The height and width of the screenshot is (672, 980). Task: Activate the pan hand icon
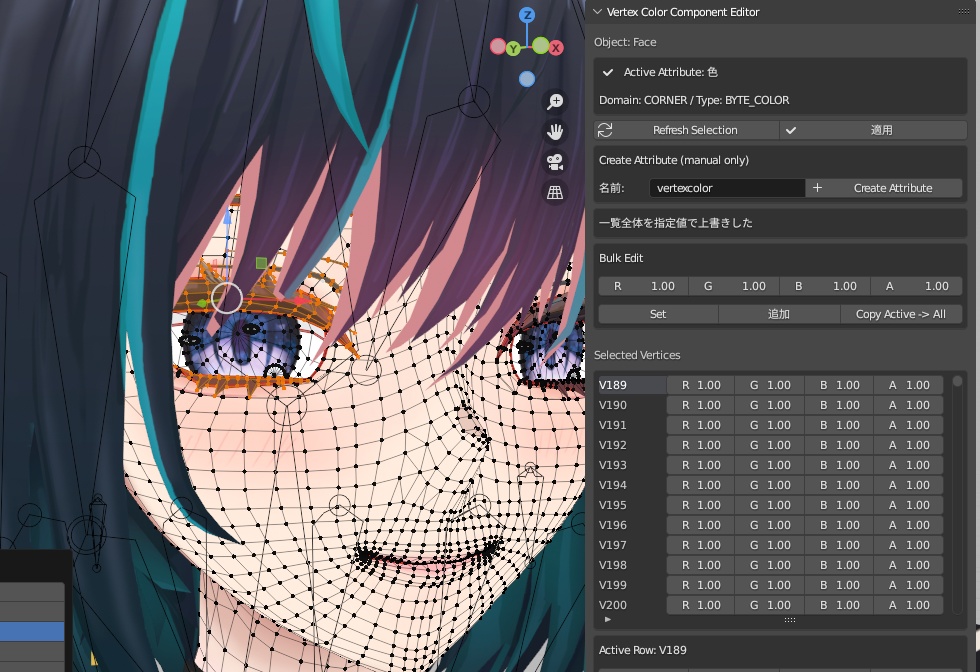(x=554, y=131)
